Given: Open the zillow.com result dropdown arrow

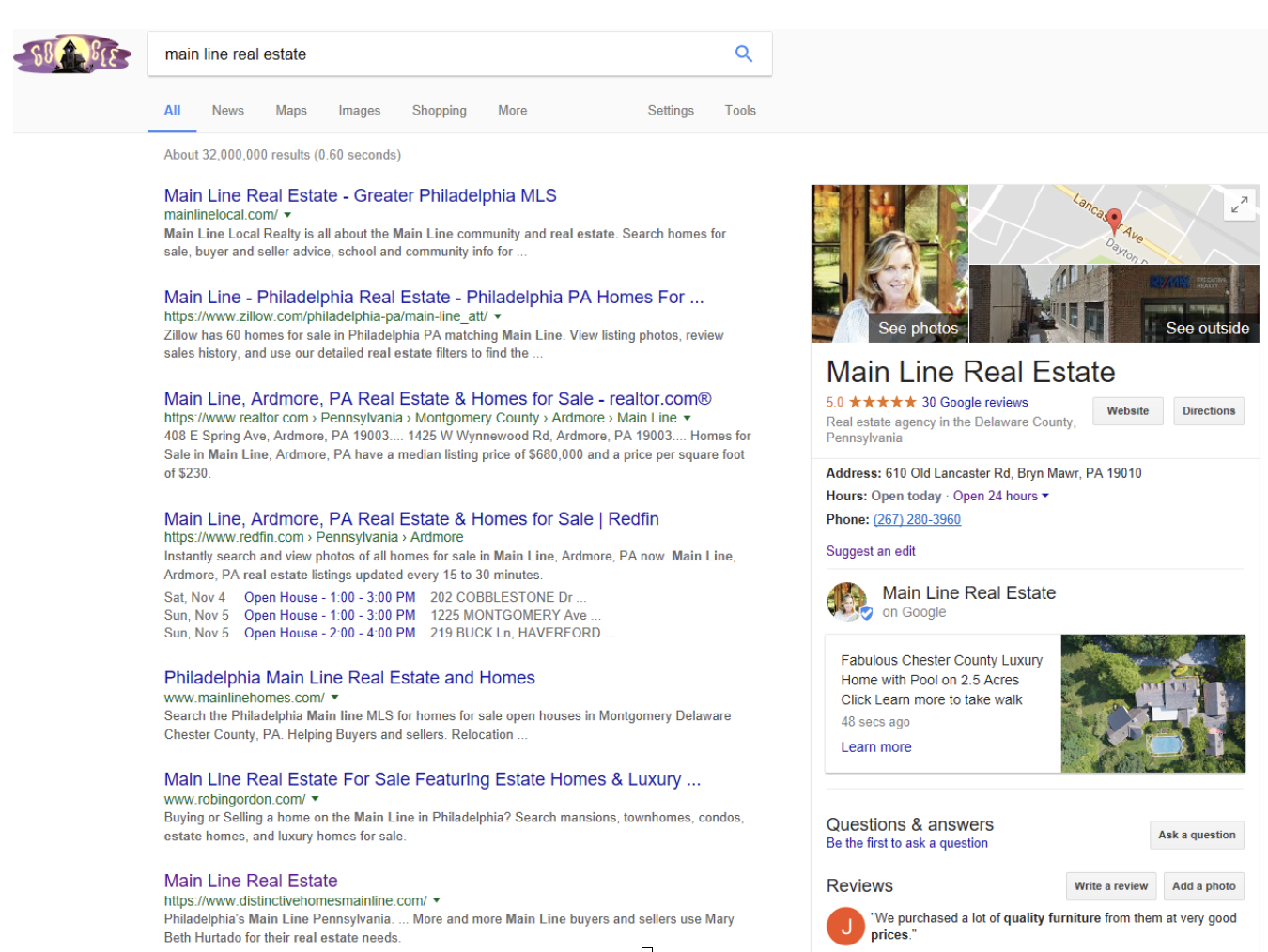Looking at the screenshot, I should pyautogui.click(x=498, y=316).
